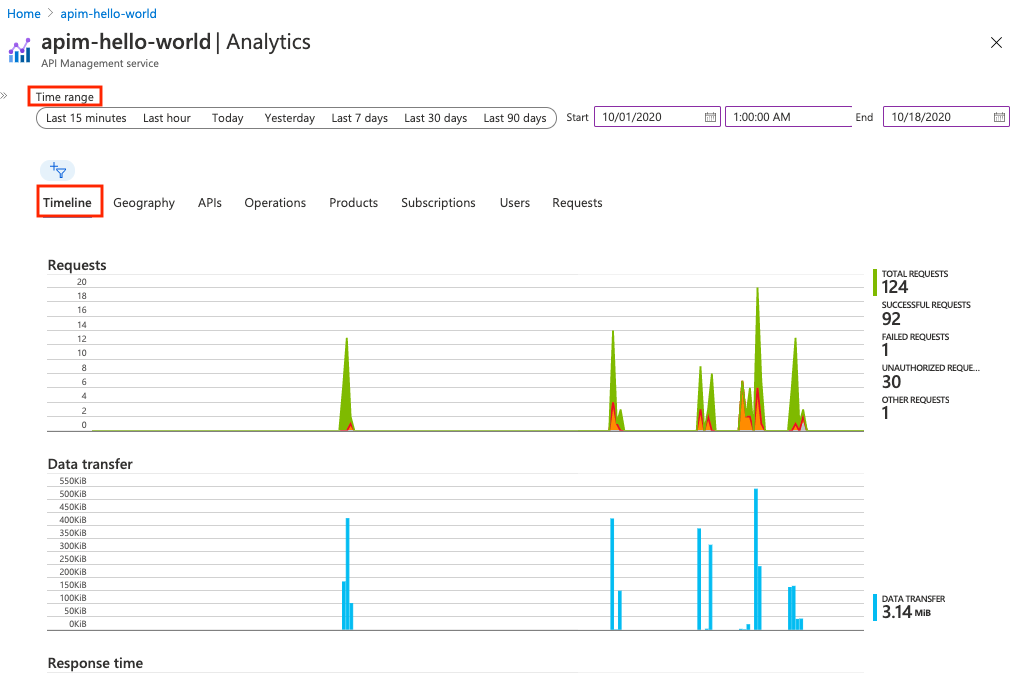Select Last 30 days time range
Image resolution: width=1014 pixels, height=674 pixels.
pyautogui.click(x=436, y=118)
